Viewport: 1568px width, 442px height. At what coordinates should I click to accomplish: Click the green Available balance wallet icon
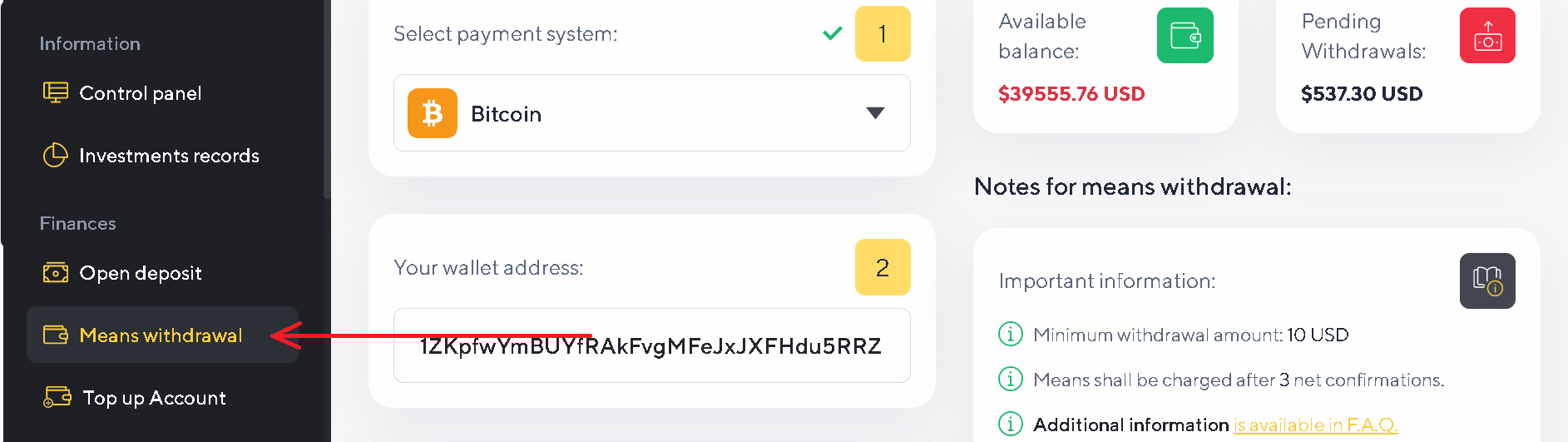1185,36
